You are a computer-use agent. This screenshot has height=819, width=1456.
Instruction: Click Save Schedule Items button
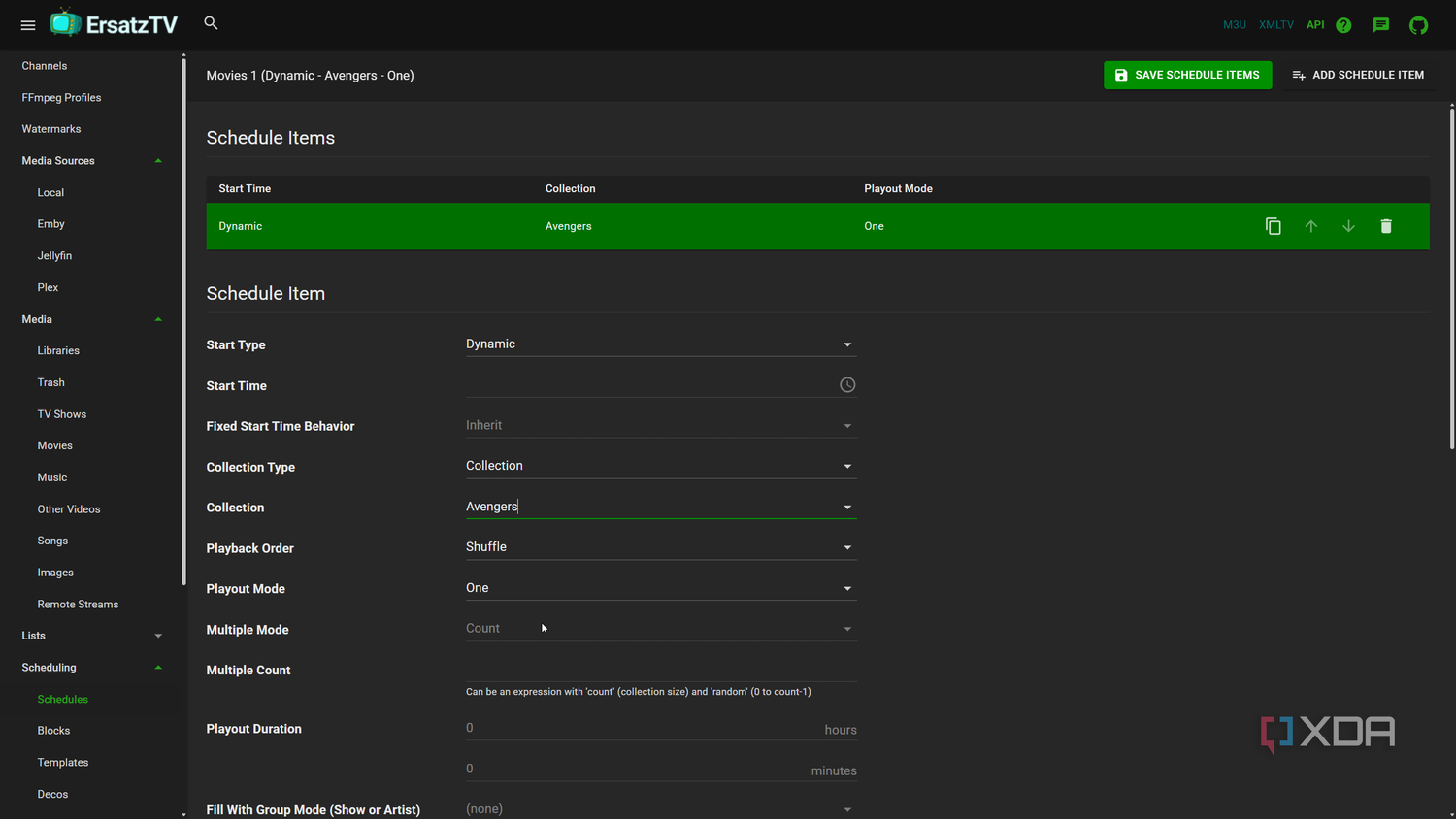(1187, 75)
